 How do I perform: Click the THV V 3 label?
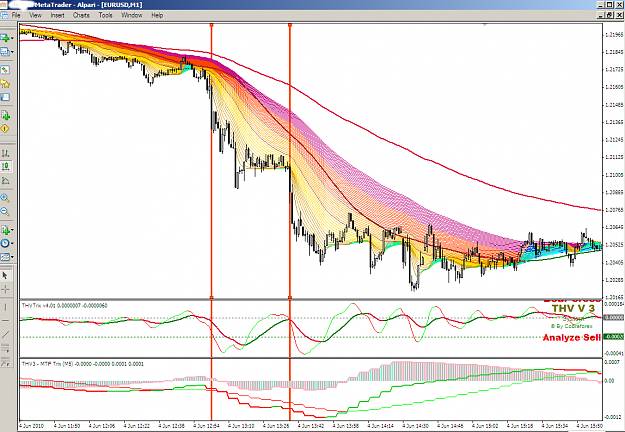(573, 308)
